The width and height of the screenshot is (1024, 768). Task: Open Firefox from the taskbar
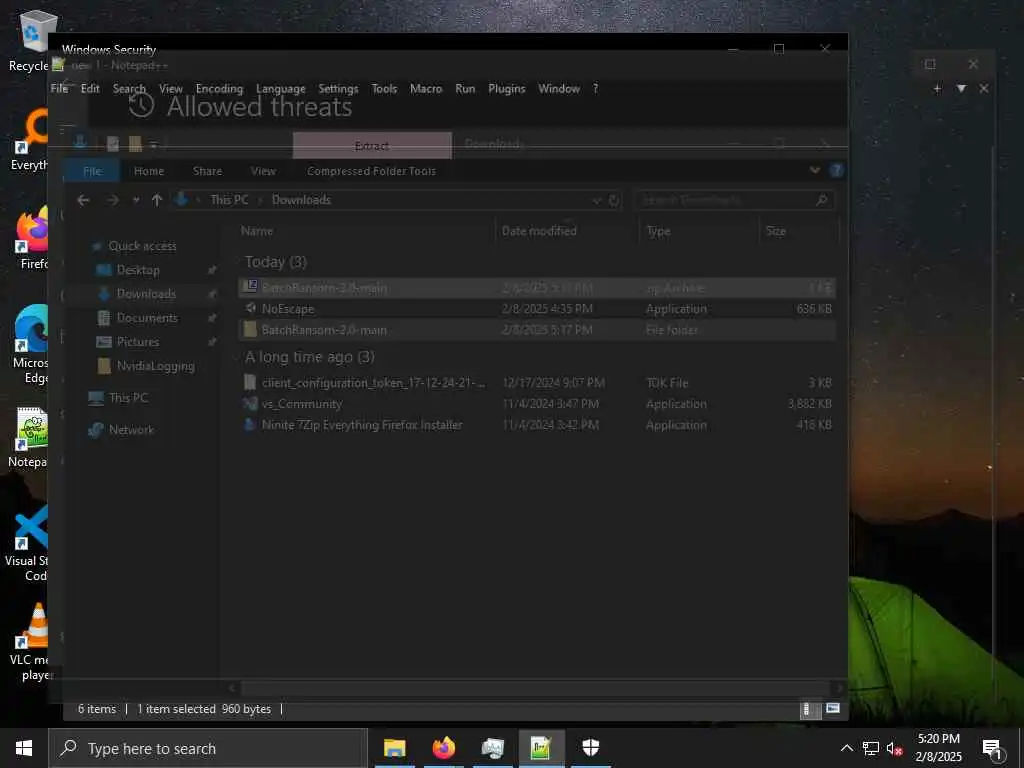443,748
